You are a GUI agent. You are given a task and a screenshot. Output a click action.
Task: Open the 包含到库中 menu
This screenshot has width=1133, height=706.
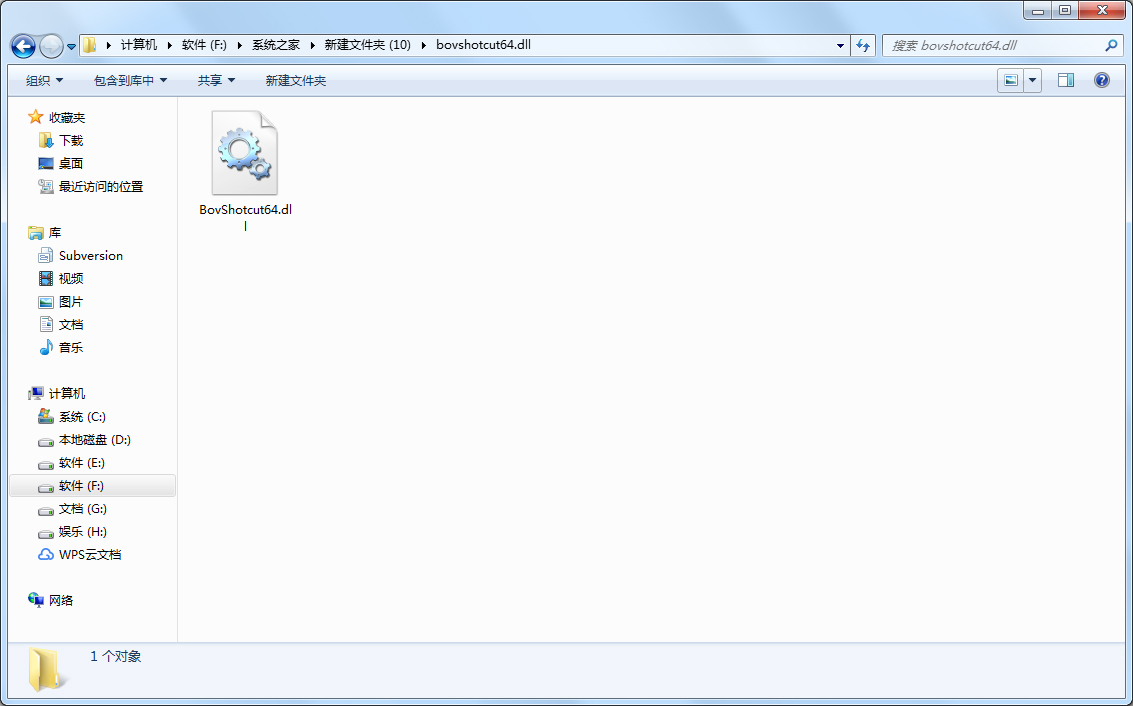(130, 80)
